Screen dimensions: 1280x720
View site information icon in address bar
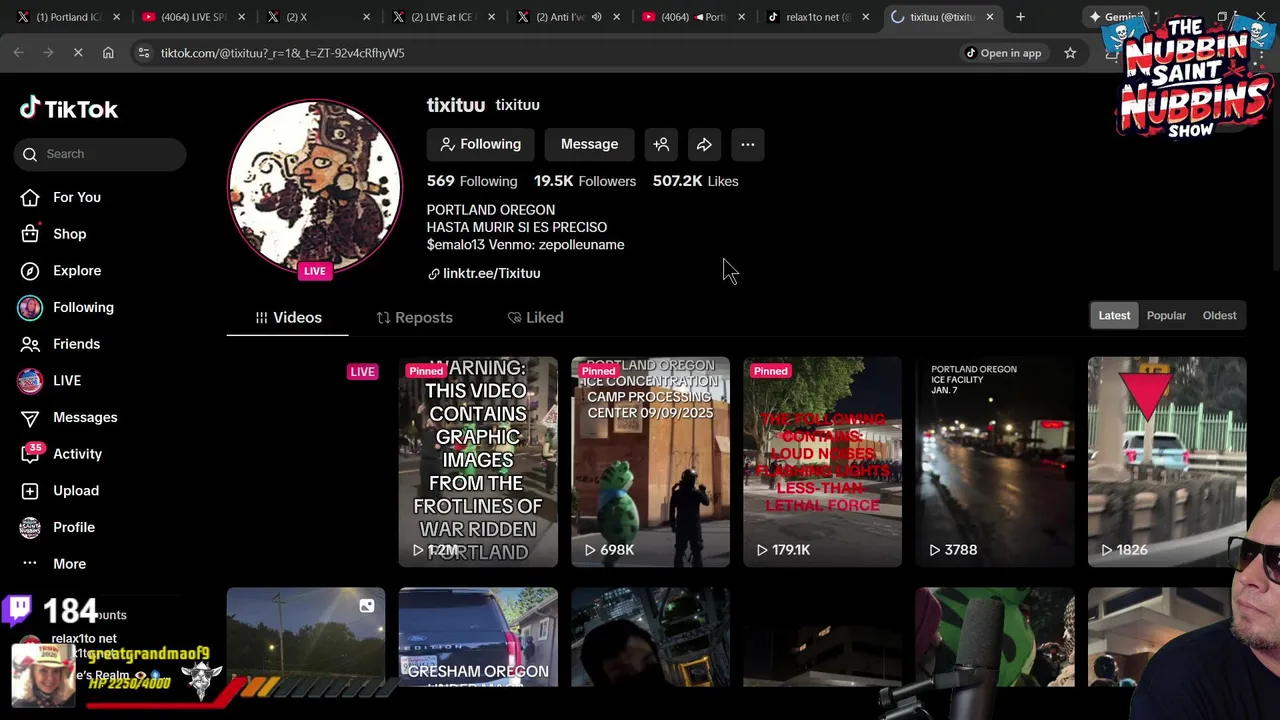[x=143, y=53]
